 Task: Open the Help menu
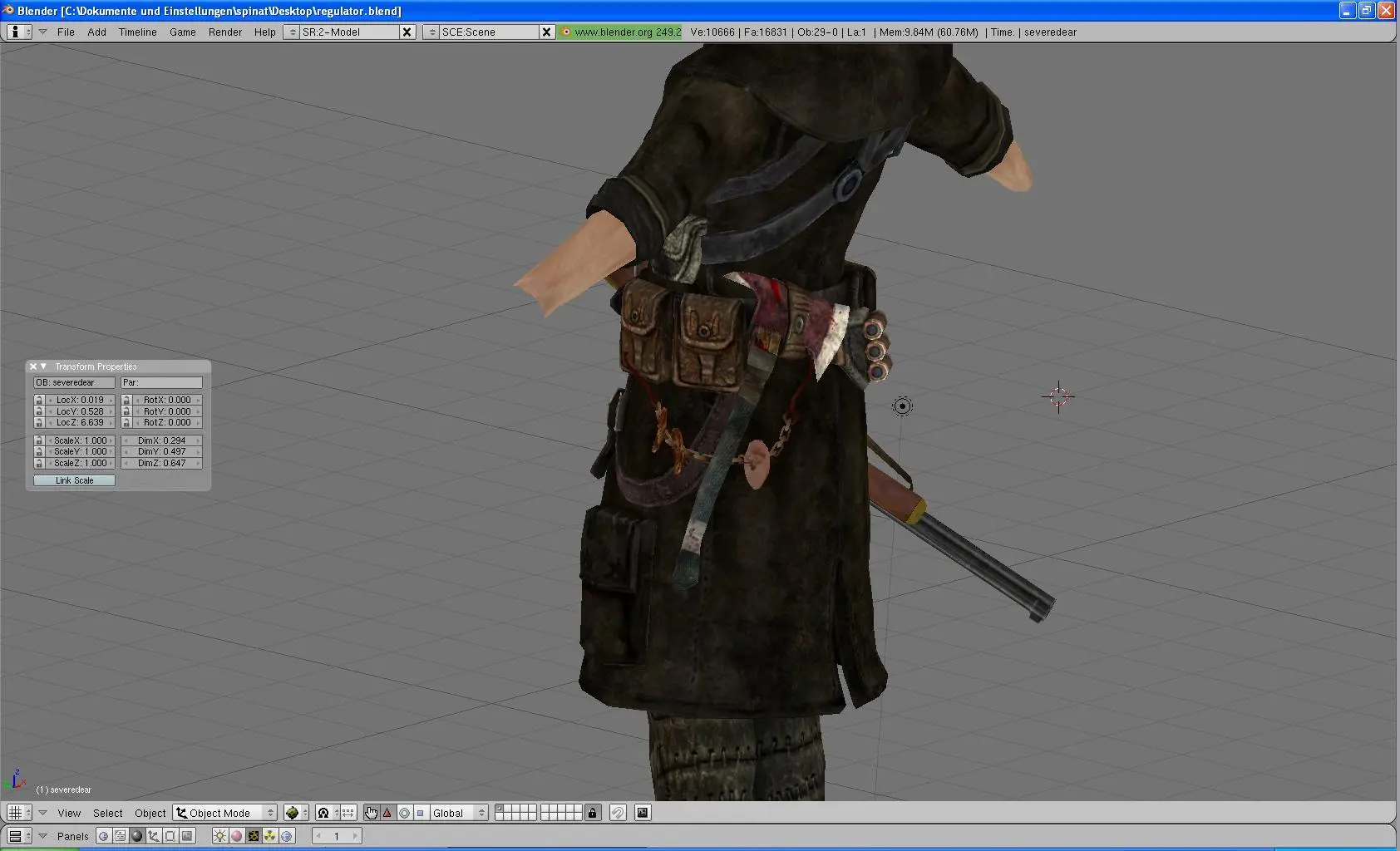pyautogui.click(x=265, y=32)
